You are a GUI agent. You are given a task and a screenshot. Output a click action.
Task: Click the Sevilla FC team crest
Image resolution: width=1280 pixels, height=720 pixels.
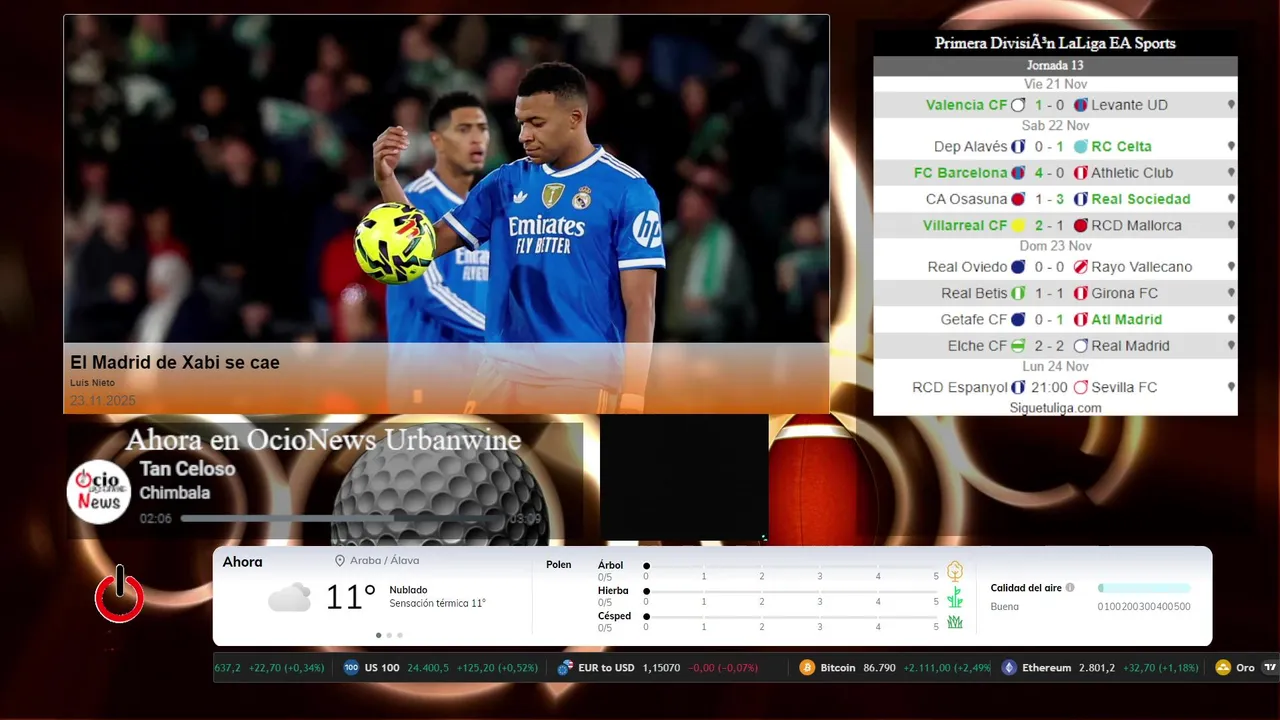click(1080, 387)
